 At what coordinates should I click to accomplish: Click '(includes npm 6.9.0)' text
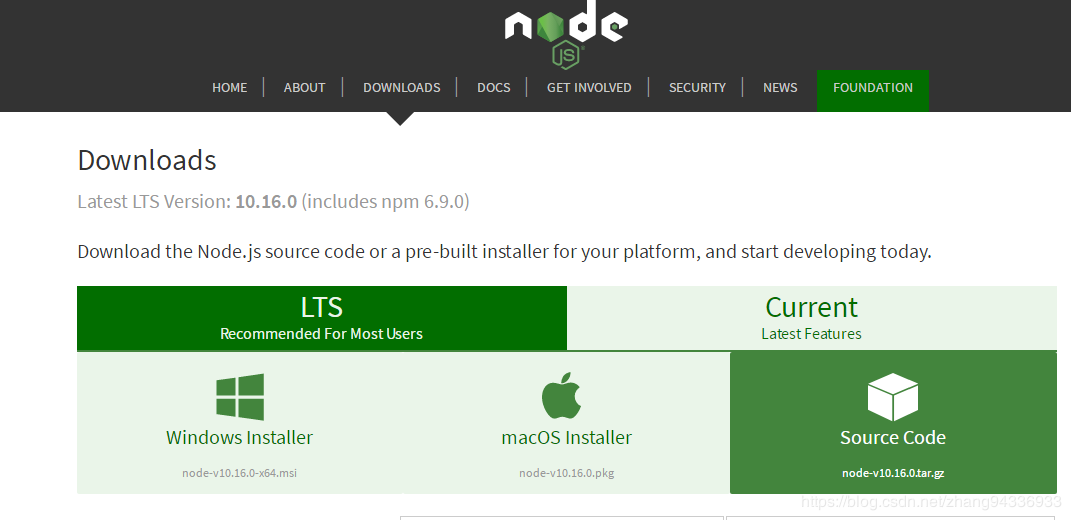coord(385,202)
